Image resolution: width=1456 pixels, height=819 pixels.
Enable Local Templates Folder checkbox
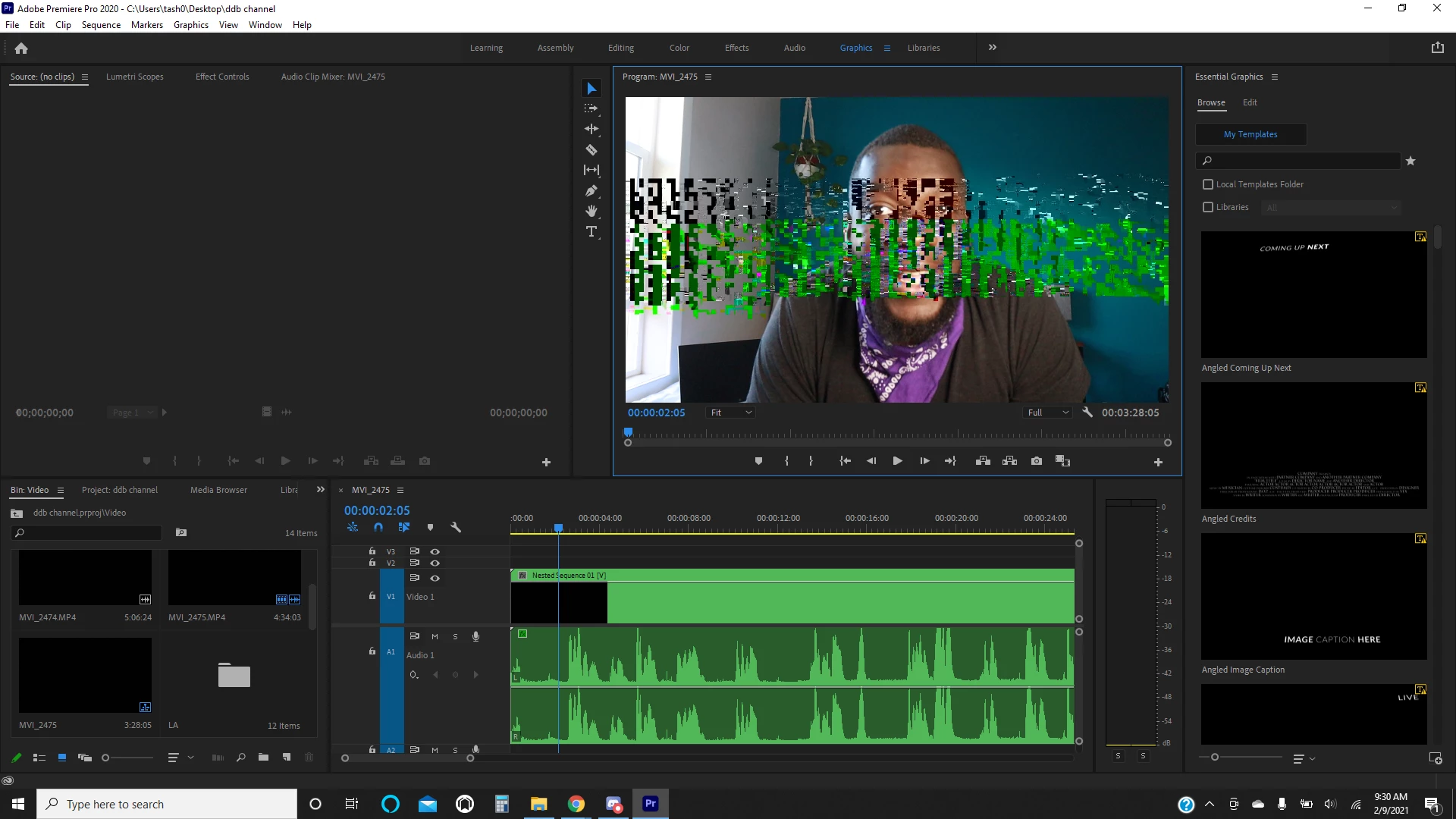pos(1208,184)
